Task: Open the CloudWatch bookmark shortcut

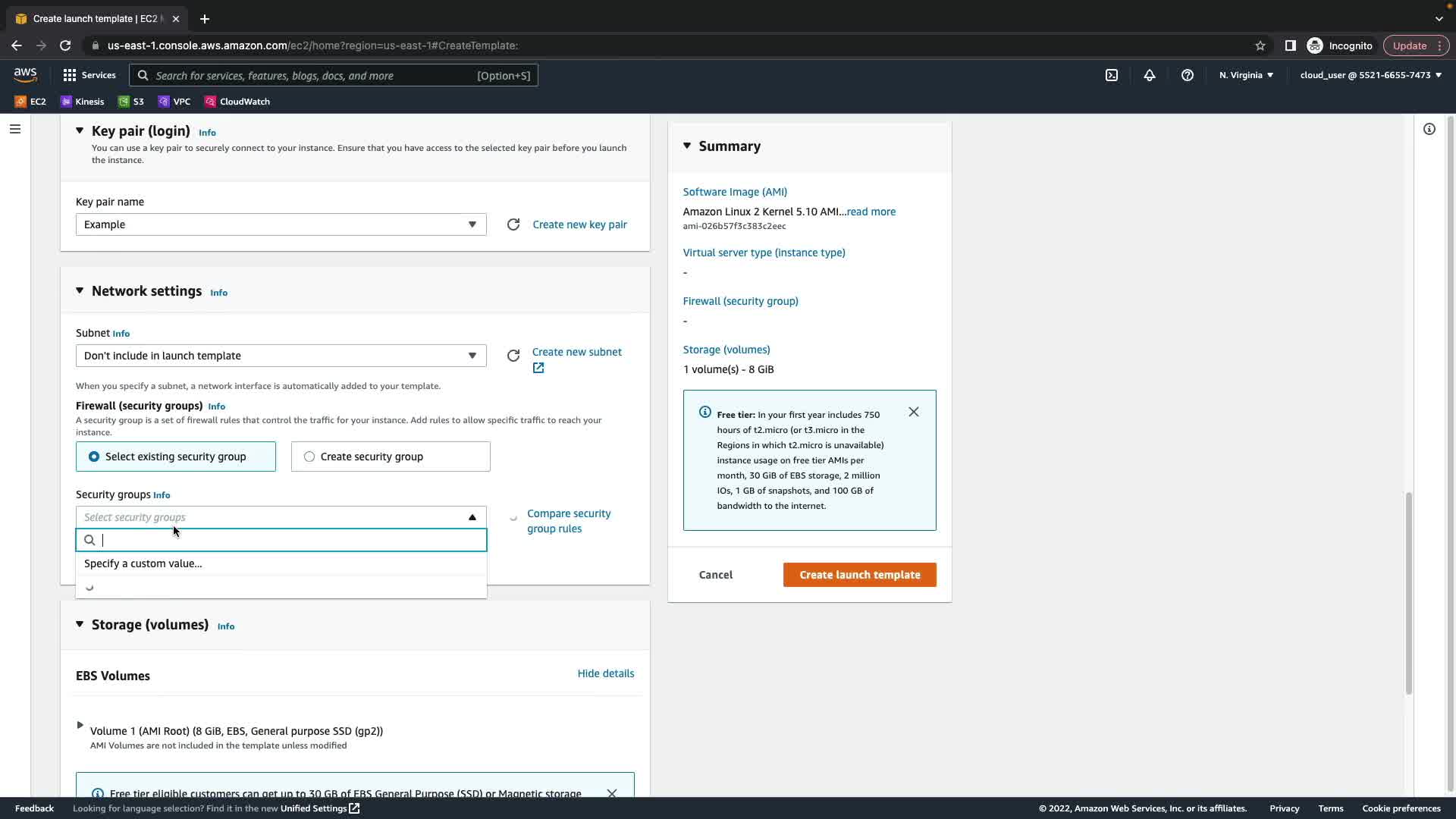Action: (237, 102)
